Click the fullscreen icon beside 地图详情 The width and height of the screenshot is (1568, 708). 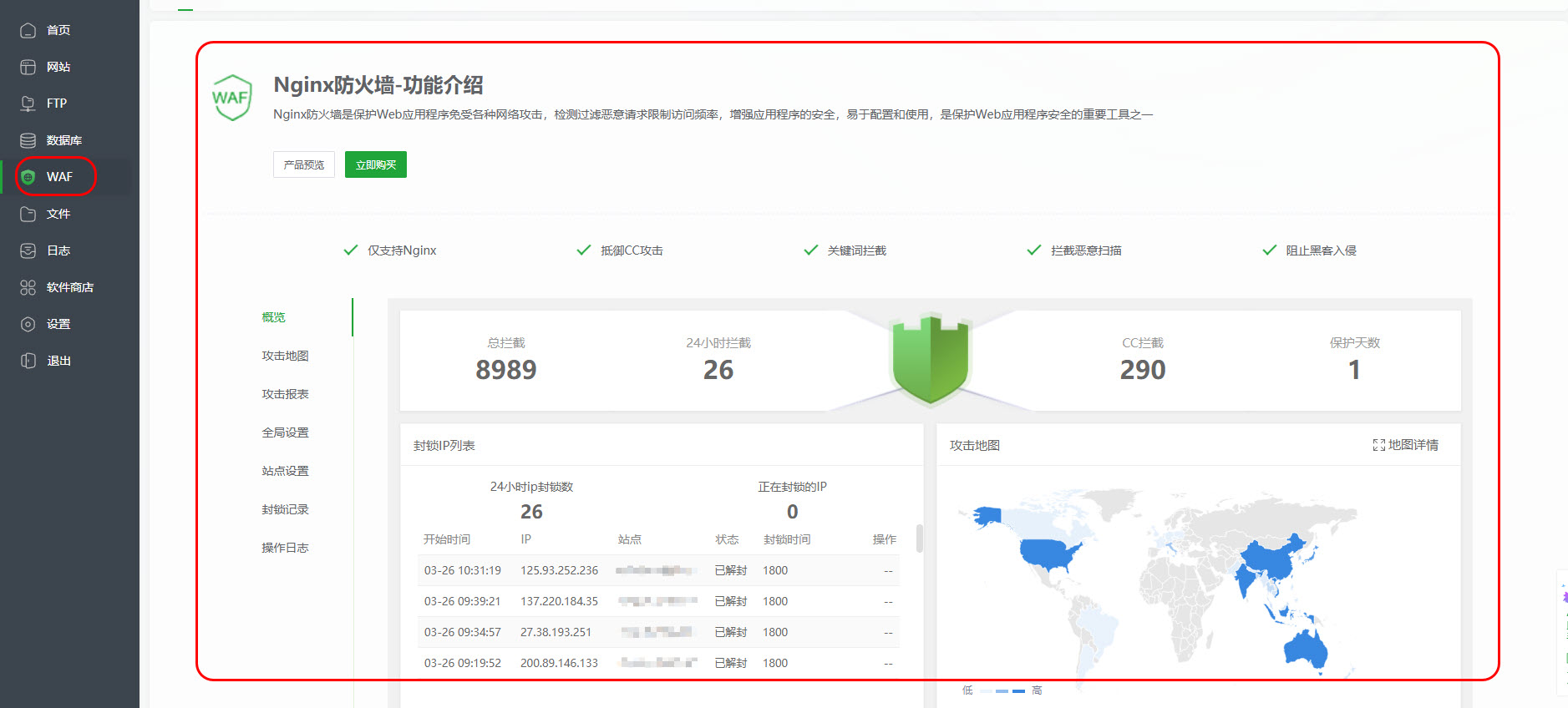[1378, 445]
